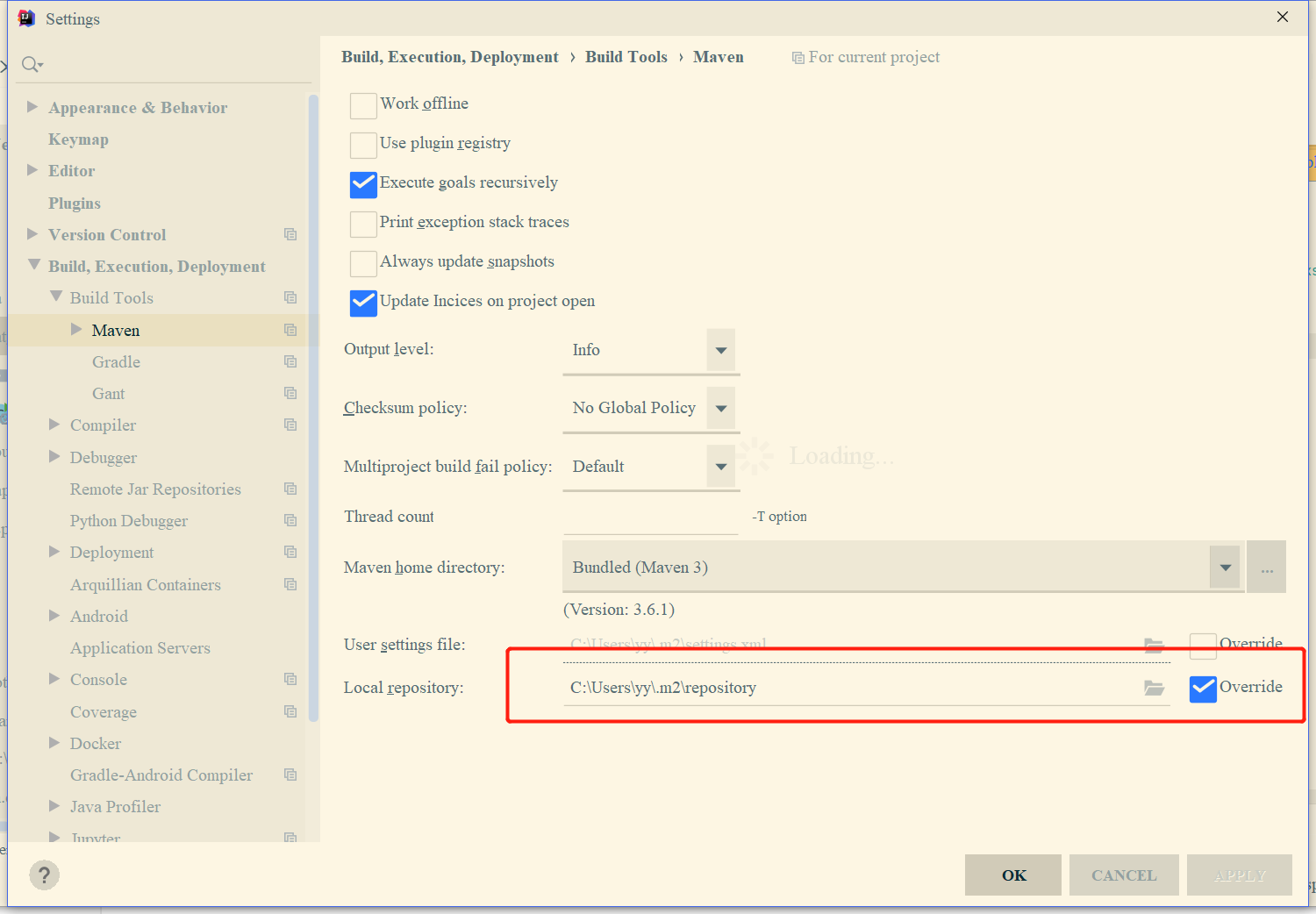Select Arquillian Containers tree item
1316x914 pixels.
point(146,585)
